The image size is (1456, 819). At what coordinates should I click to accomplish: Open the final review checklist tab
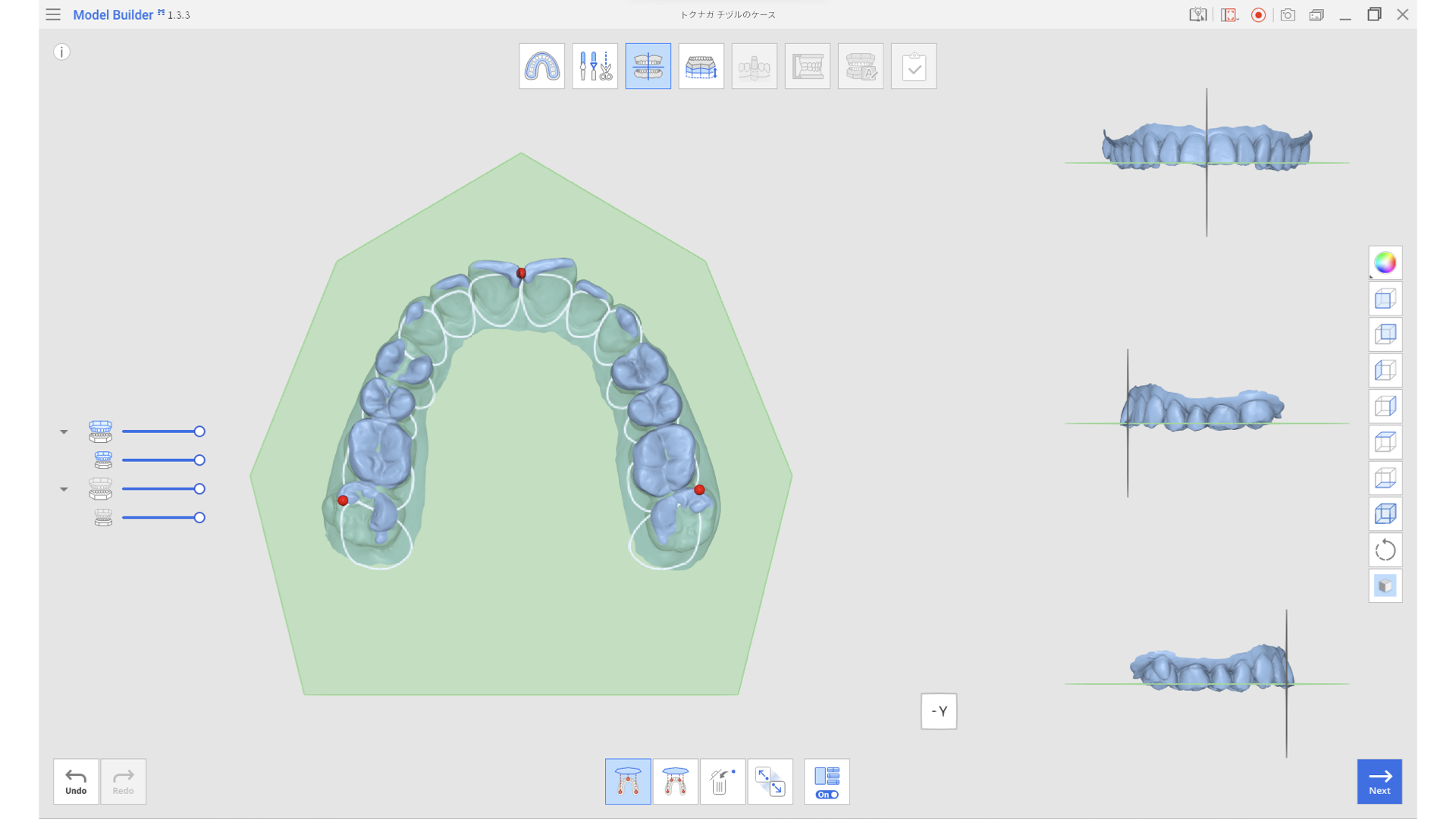click(913, 66)
